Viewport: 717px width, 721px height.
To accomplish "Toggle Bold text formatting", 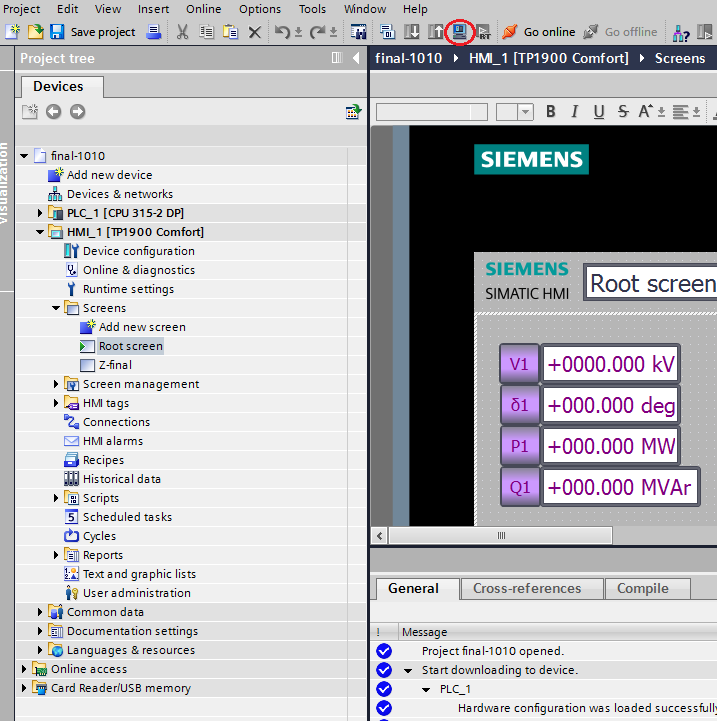I will pyautogui.click(x=551, y=111).
